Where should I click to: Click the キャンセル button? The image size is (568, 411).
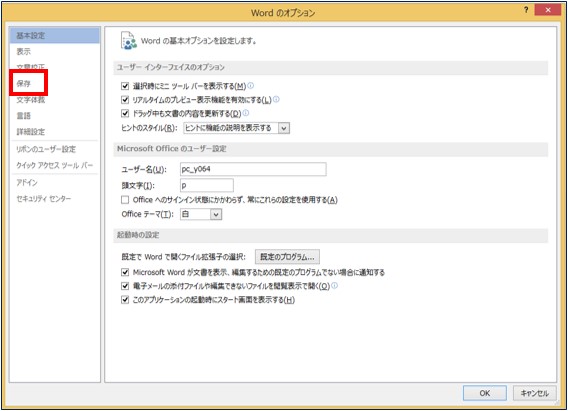point(535,393)
